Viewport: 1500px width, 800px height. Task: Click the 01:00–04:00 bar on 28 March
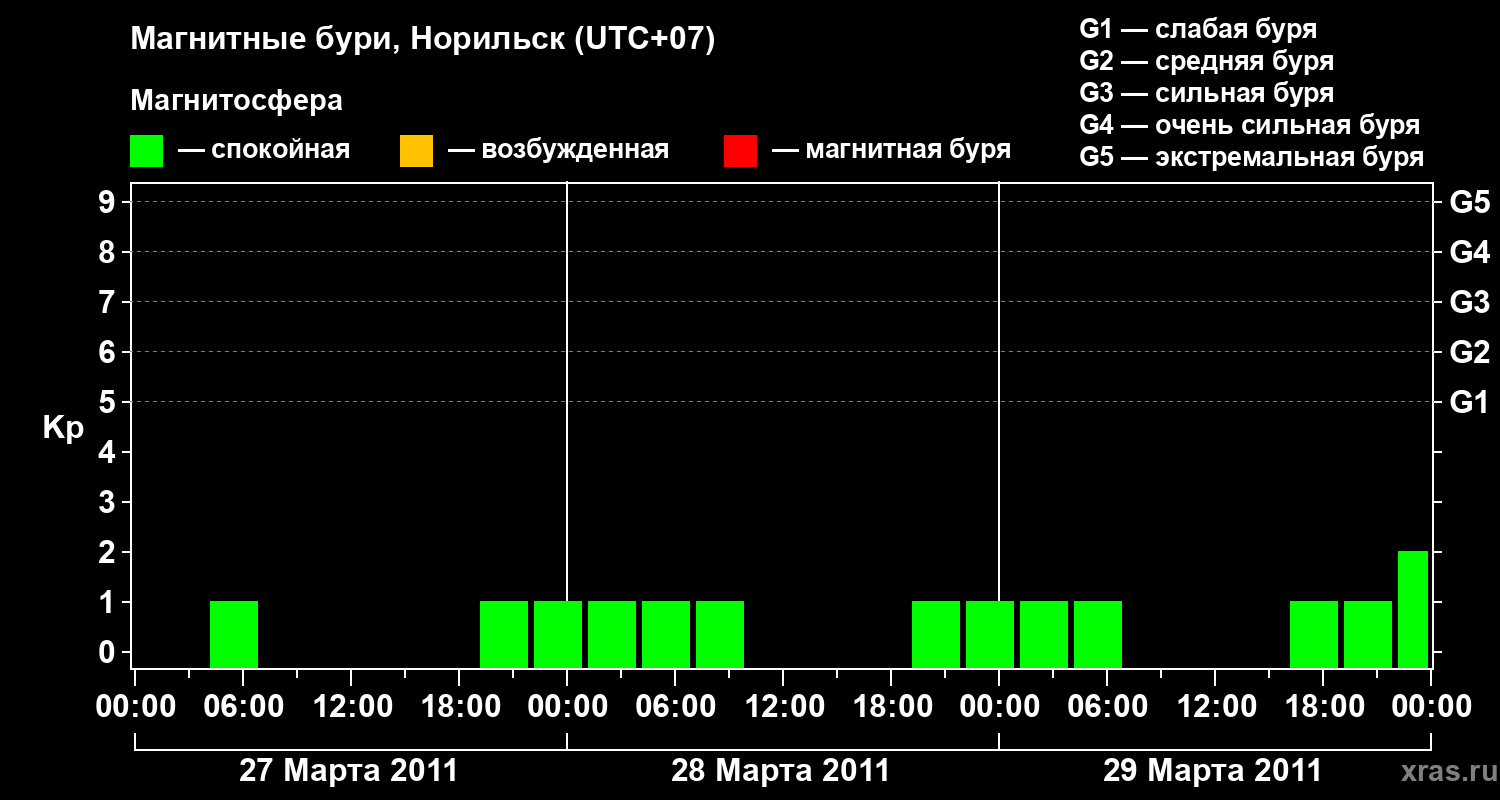point(612,634)
